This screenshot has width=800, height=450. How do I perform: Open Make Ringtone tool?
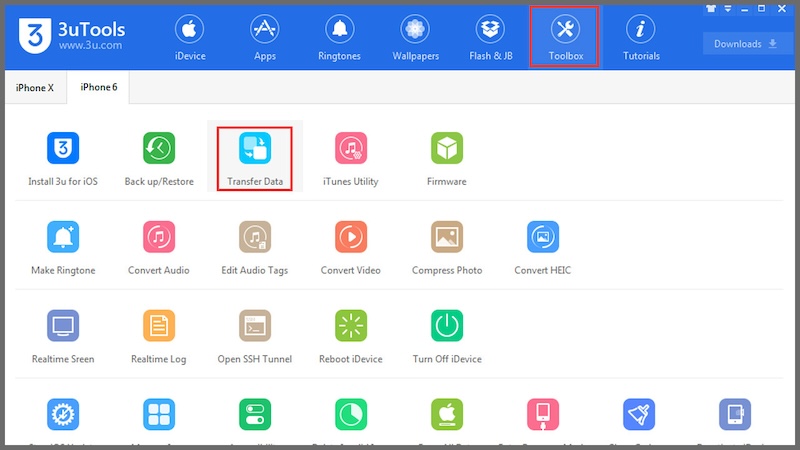63,248
